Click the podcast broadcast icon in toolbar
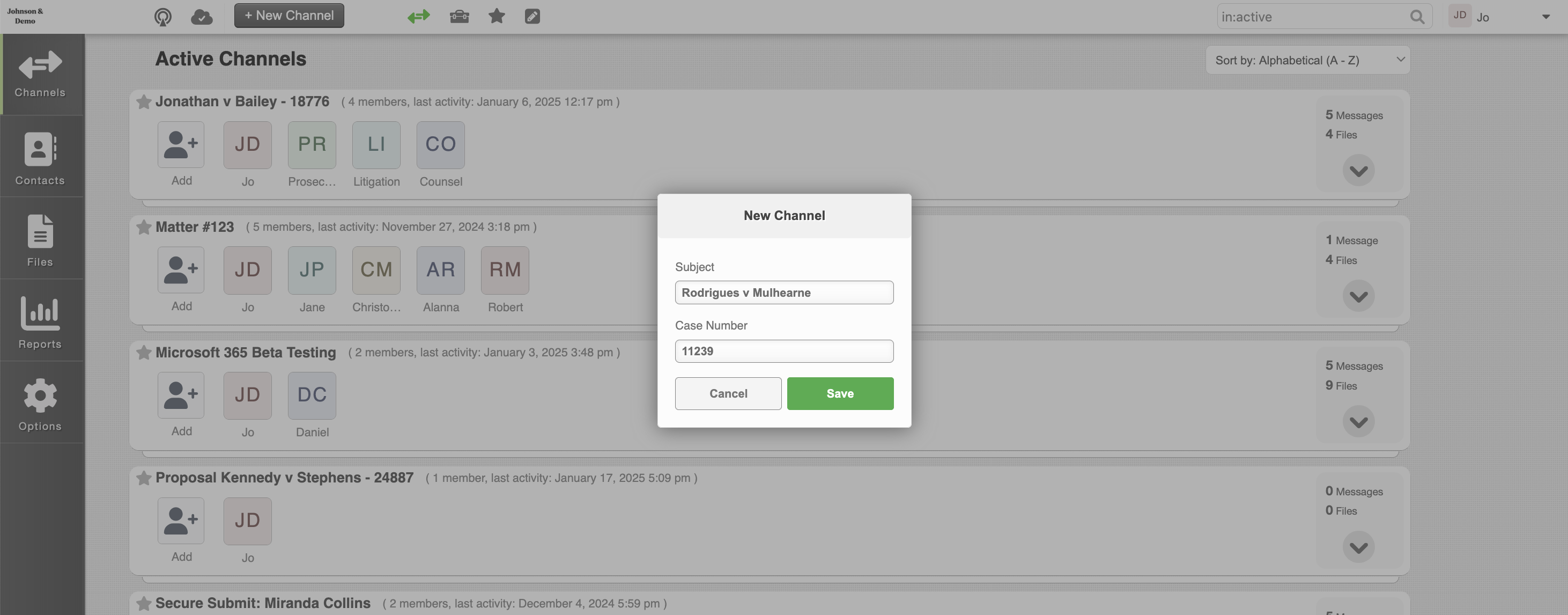1568x615 pixels. coord(162,17)
